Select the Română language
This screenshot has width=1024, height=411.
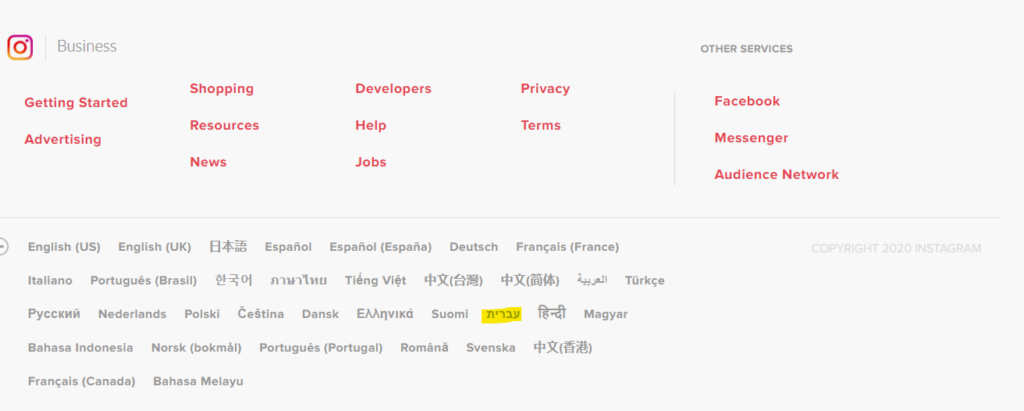pyautogui.click(x=424, y=348)
